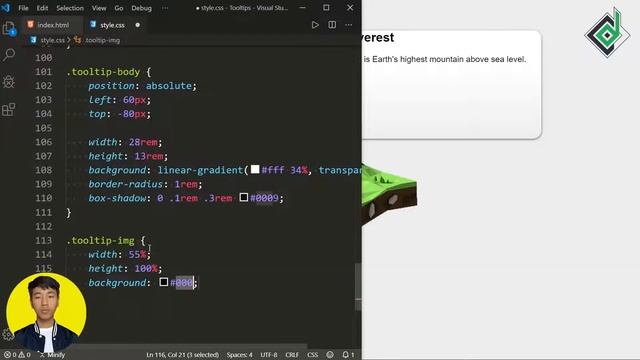Change indentation via Spaces: 4
This screenshot has height=360, width=640.
click(240, 355)
